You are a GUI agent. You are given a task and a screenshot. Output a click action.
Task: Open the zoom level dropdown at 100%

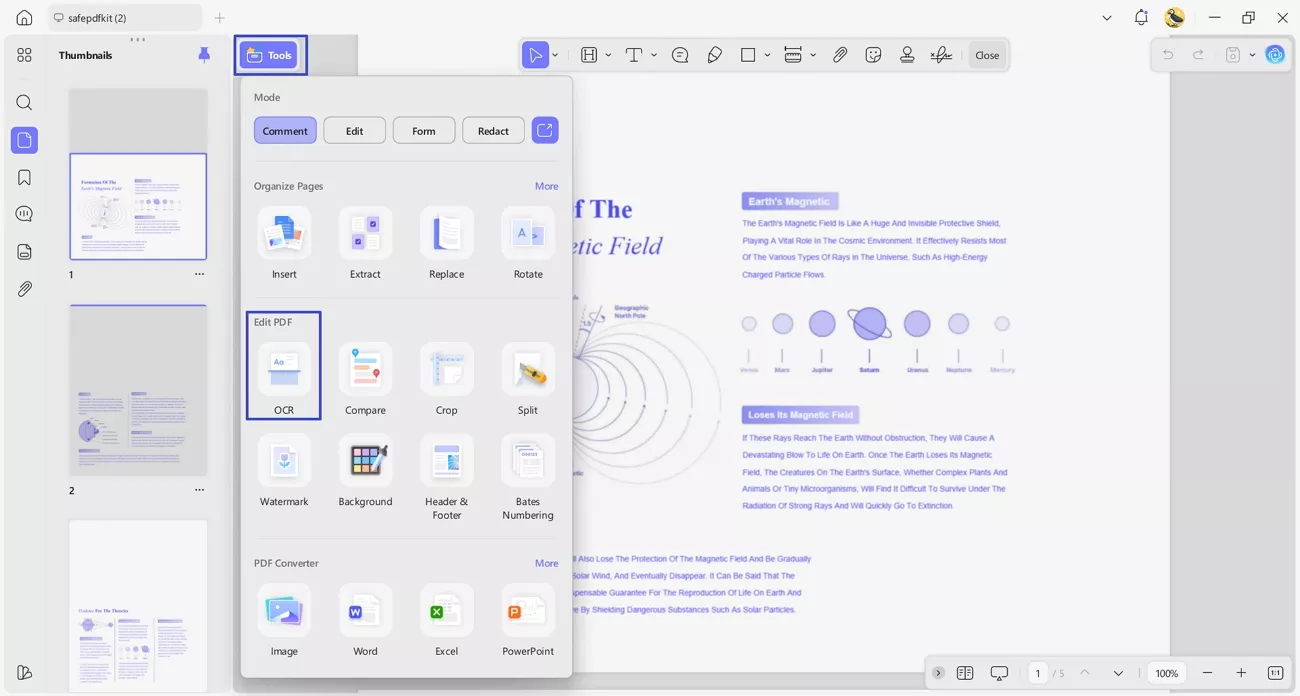point(1166,673)
